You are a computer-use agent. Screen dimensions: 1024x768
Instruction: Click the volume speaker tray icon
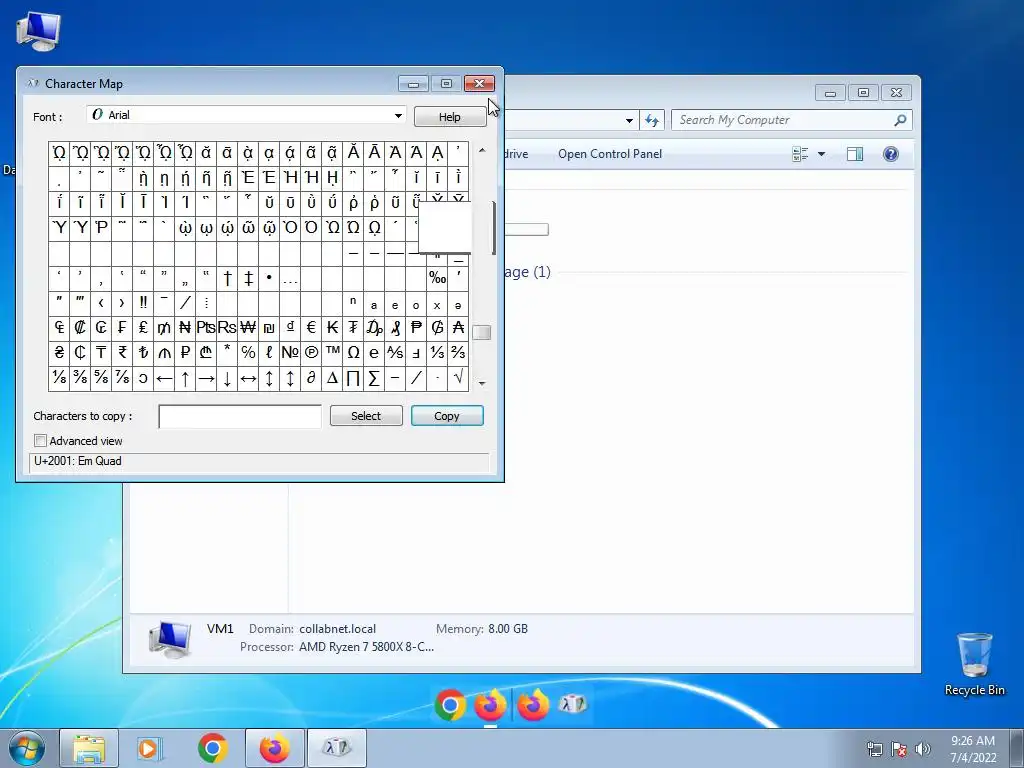tap(922, 749)
